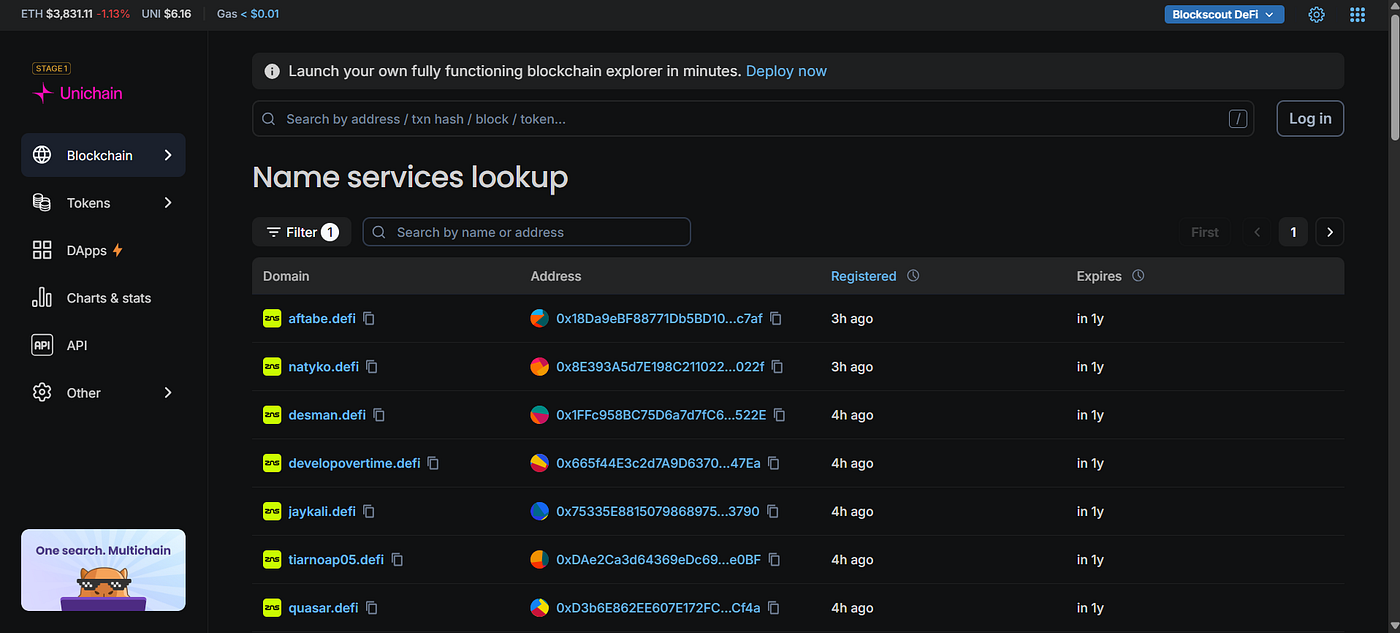Open the settings gear icon

[x=1317, y=14]
